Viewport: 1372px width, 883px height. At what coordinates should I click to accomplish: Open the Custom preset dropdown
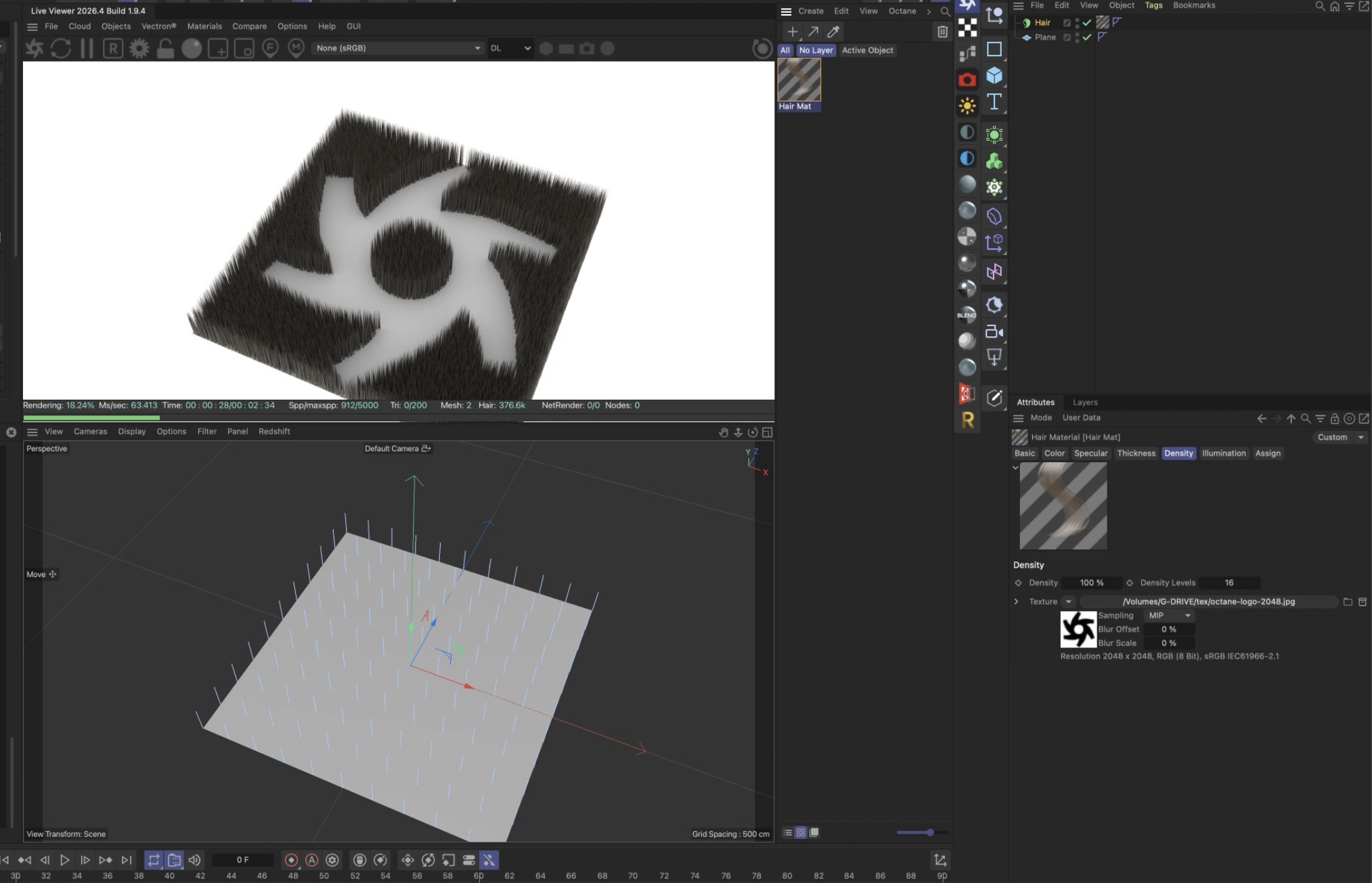1340,437
